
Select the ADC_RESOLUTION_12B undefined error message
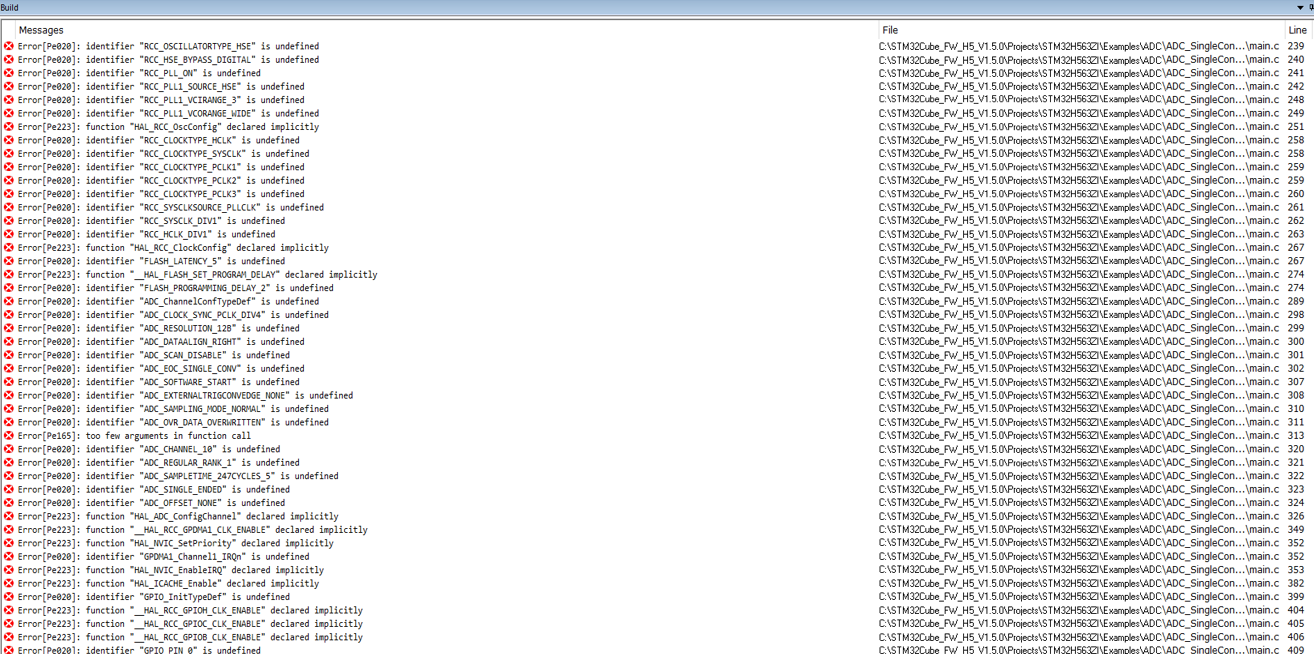[x=158, y=328]
